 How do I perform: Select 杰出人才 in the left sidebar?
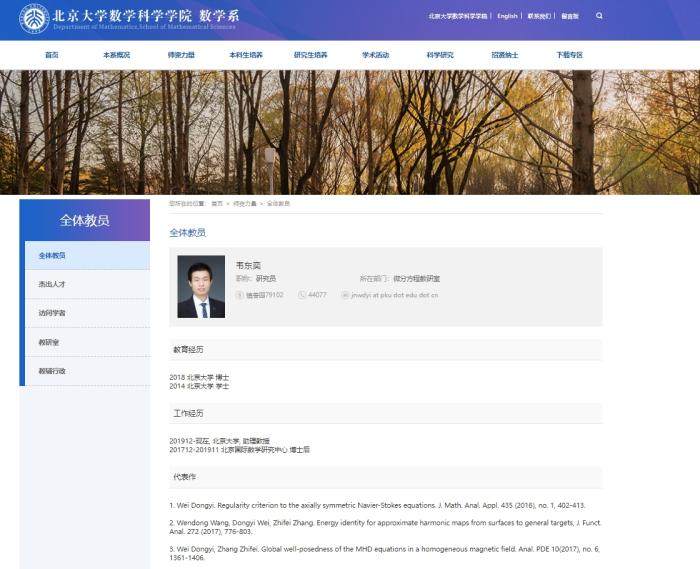[x=52, y=284]
